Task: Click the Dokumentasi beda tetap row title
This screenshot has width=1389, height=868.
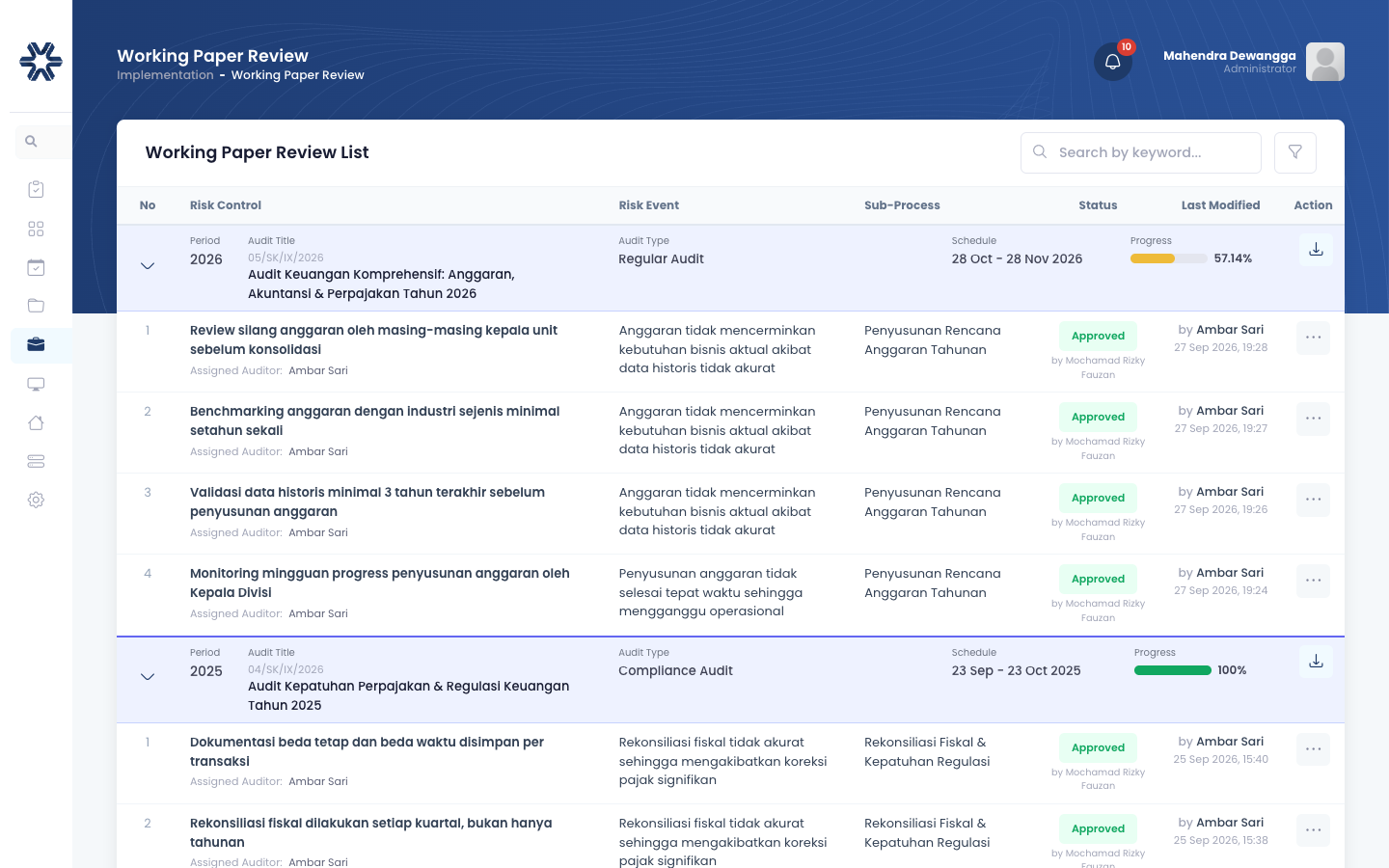Action: pos(367,751)
